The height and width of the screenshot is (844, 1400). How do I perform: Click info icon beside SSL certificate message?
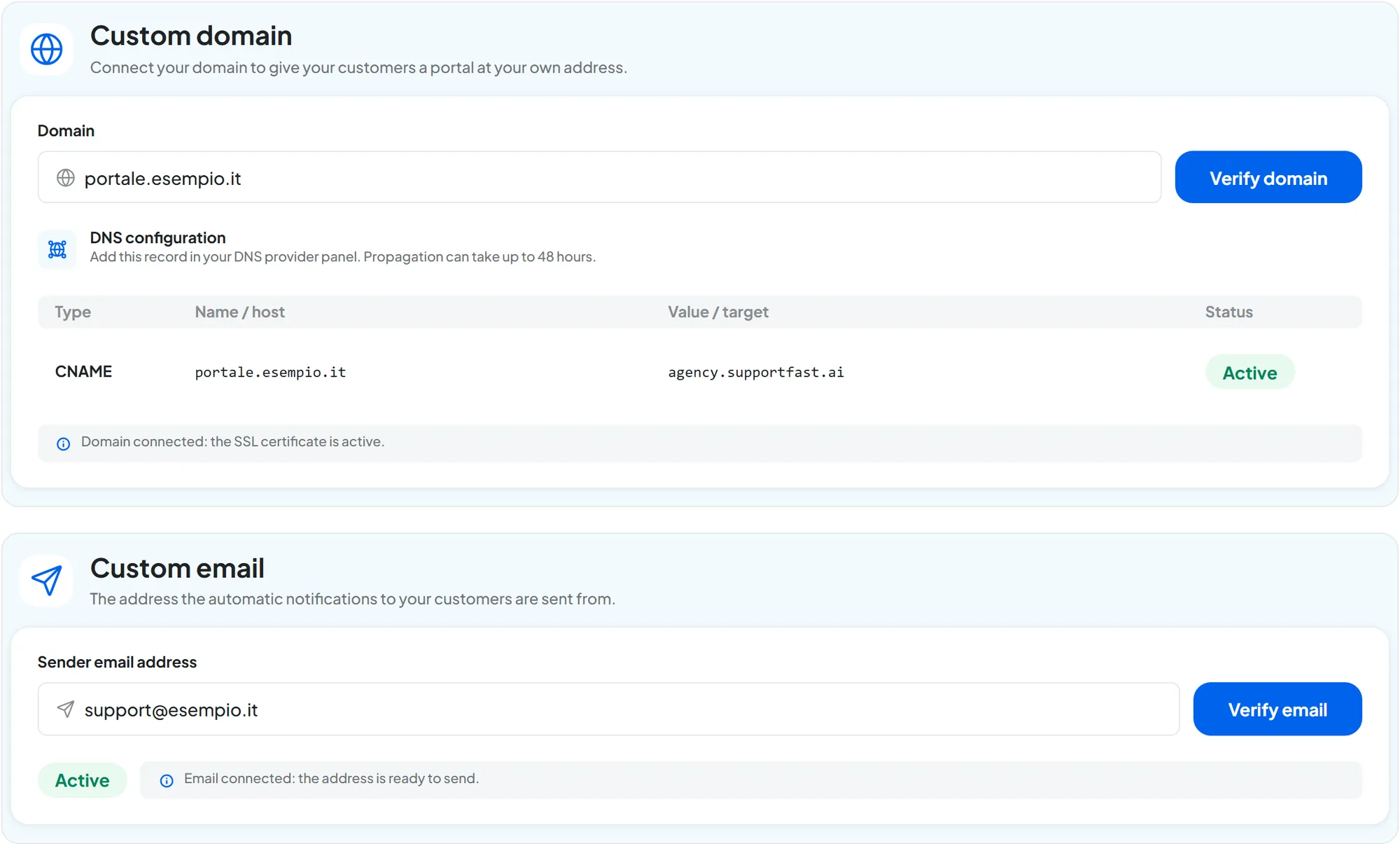click(x=63, y=443)
